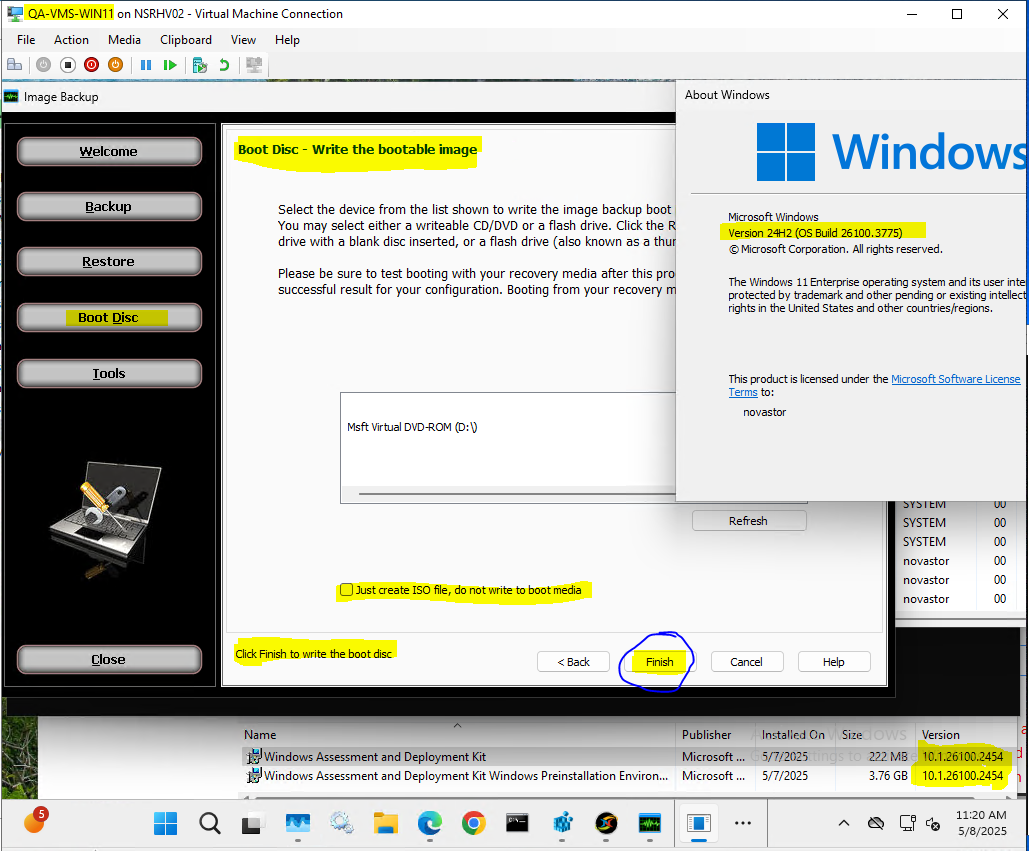Viewport: 1029px width, 851px height.
Task: Click the muted volume tray icon
Action: pyautogui.click(x=933, y=824)
